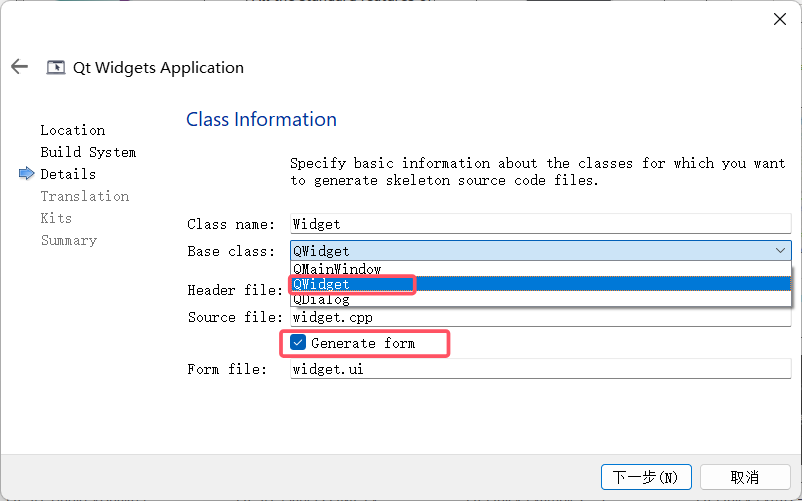Viewport: 802px width, 501px height.
Task: Click the Qt Widgets Application wizard icon
Action: [x=56, y=67]
